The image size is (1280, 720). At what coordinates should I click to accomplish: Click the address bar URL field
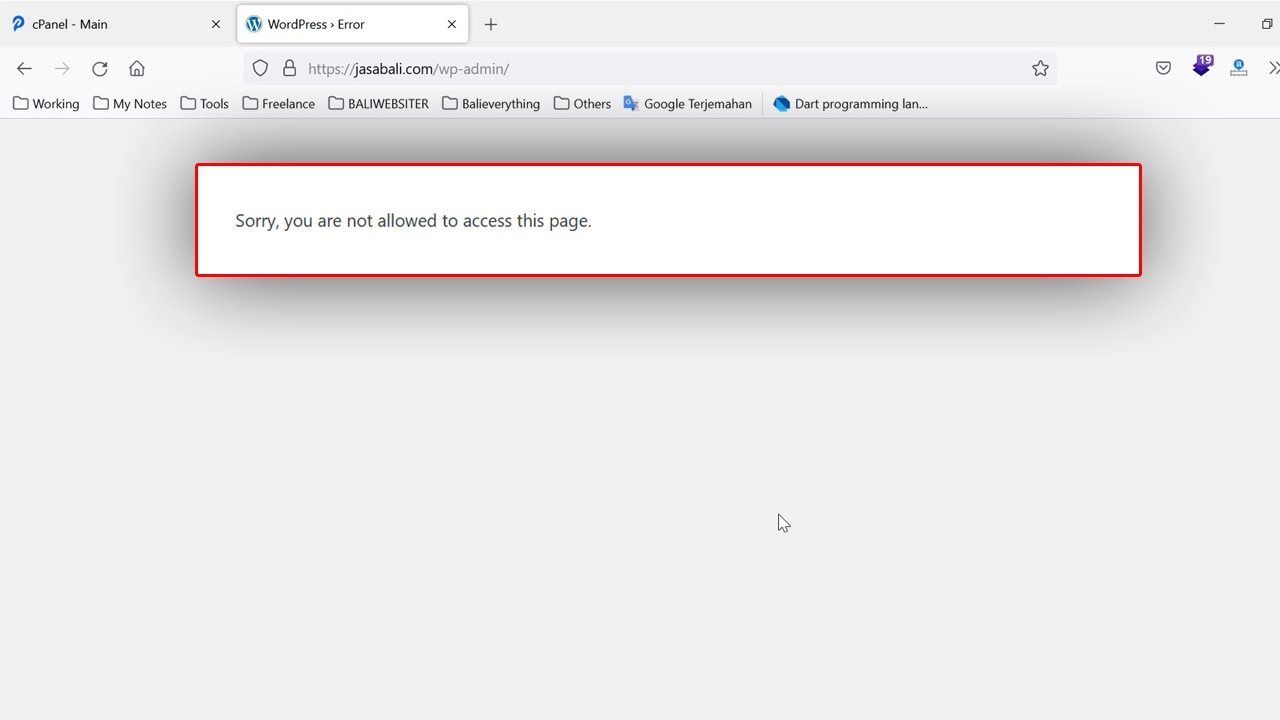coord(650,68)
